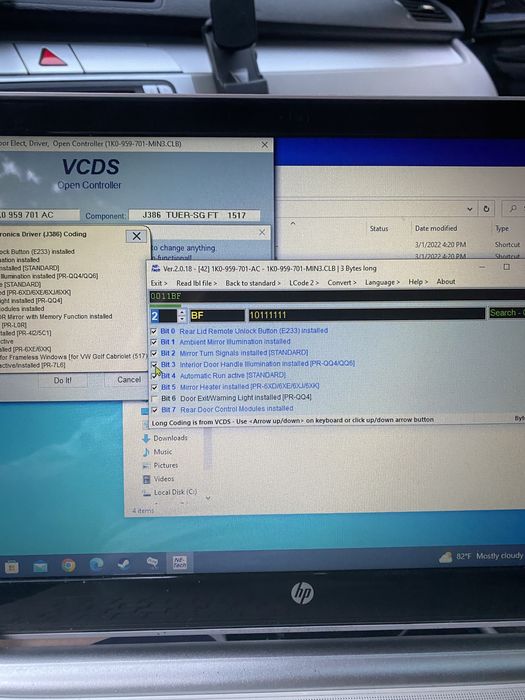Enable Bit 6 Door Exit/Warning Light checkbox
Image resolution: width=525 pixels, height=700 pixels.
(154, 398)
